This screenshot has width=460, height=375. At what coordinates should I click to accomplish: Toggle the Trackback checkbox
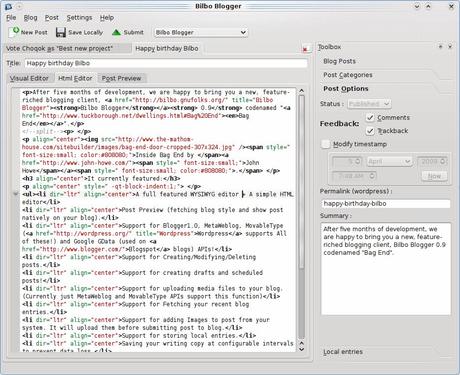pos(370,131)
